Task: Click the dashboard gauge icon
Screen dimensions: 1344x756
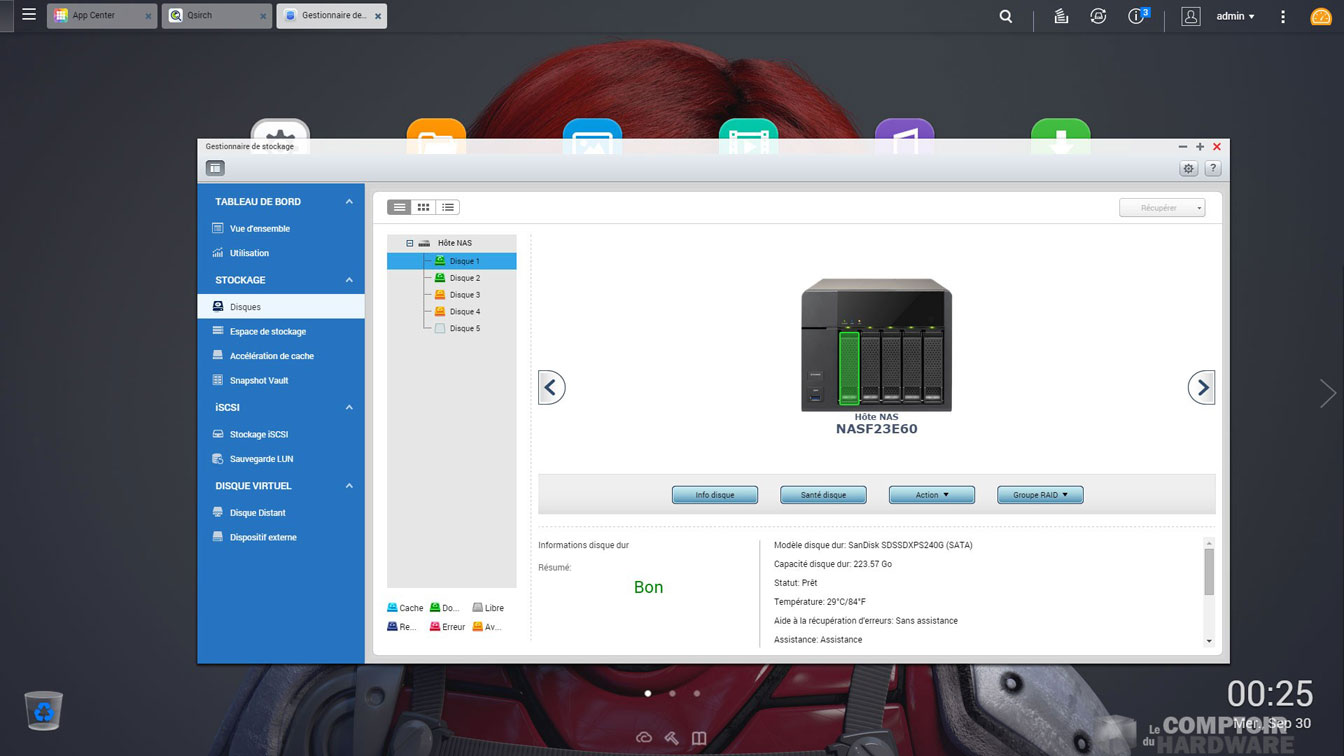Action: [1320, 17]
